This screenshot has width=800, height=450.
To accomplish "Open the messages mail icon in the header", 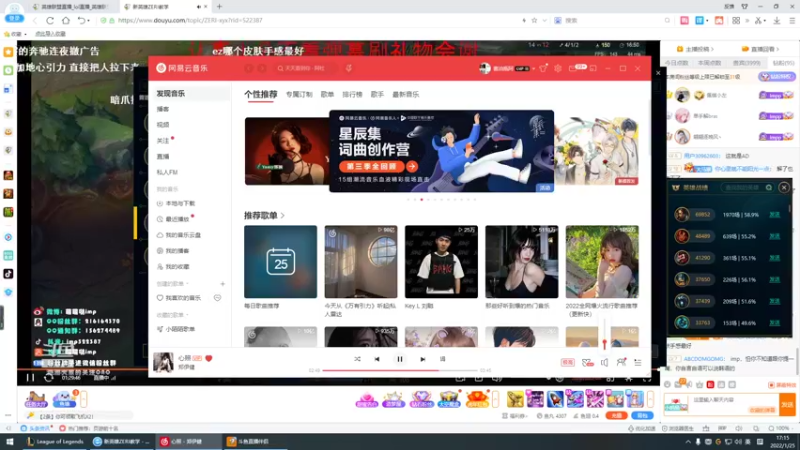I will 573,68.
